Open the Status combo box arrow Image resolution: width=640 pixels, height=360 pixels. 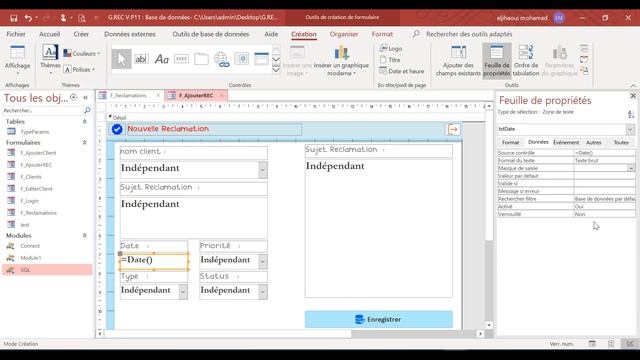[263, 292]
